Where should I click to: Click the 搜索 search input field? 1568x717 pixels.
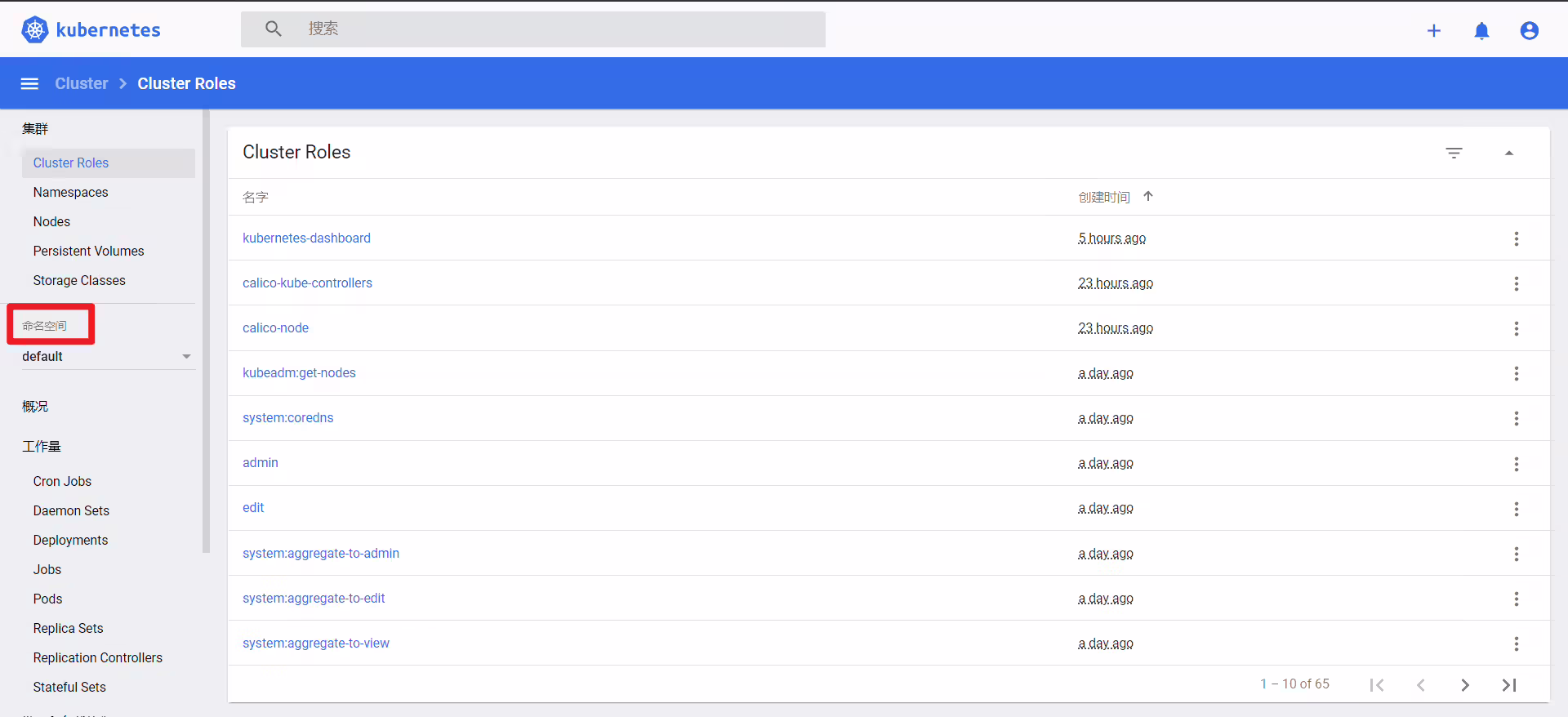533,29
